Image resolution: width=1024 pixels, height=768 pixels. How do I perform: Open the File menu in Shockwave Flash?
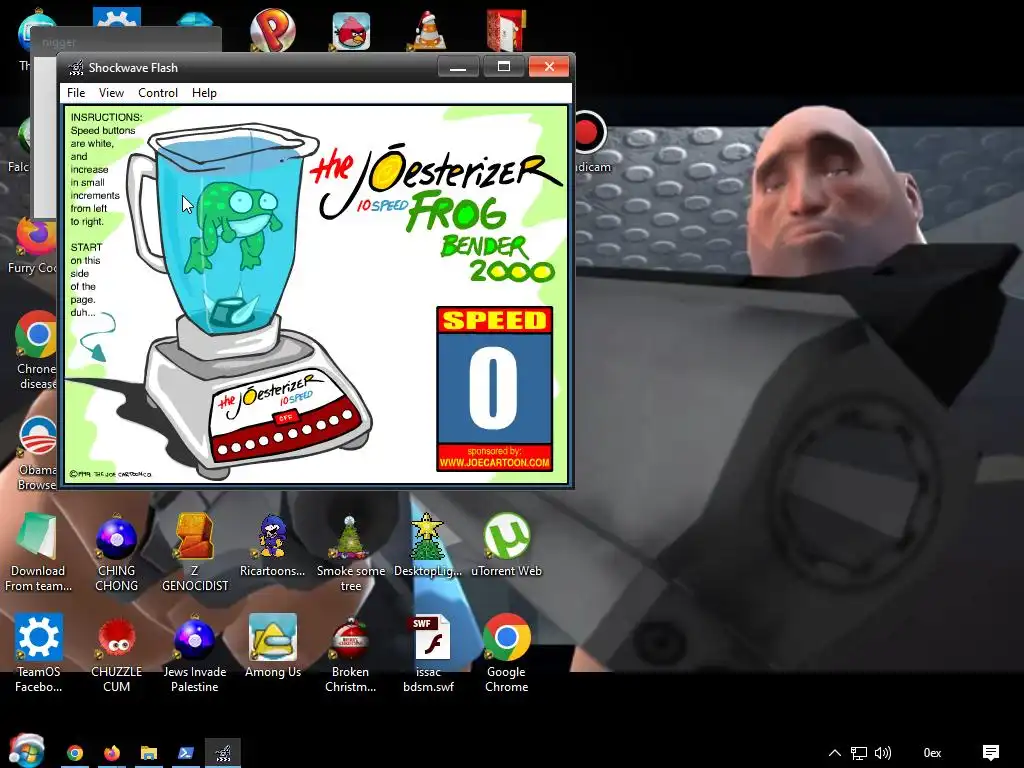[x=76, y=93]
